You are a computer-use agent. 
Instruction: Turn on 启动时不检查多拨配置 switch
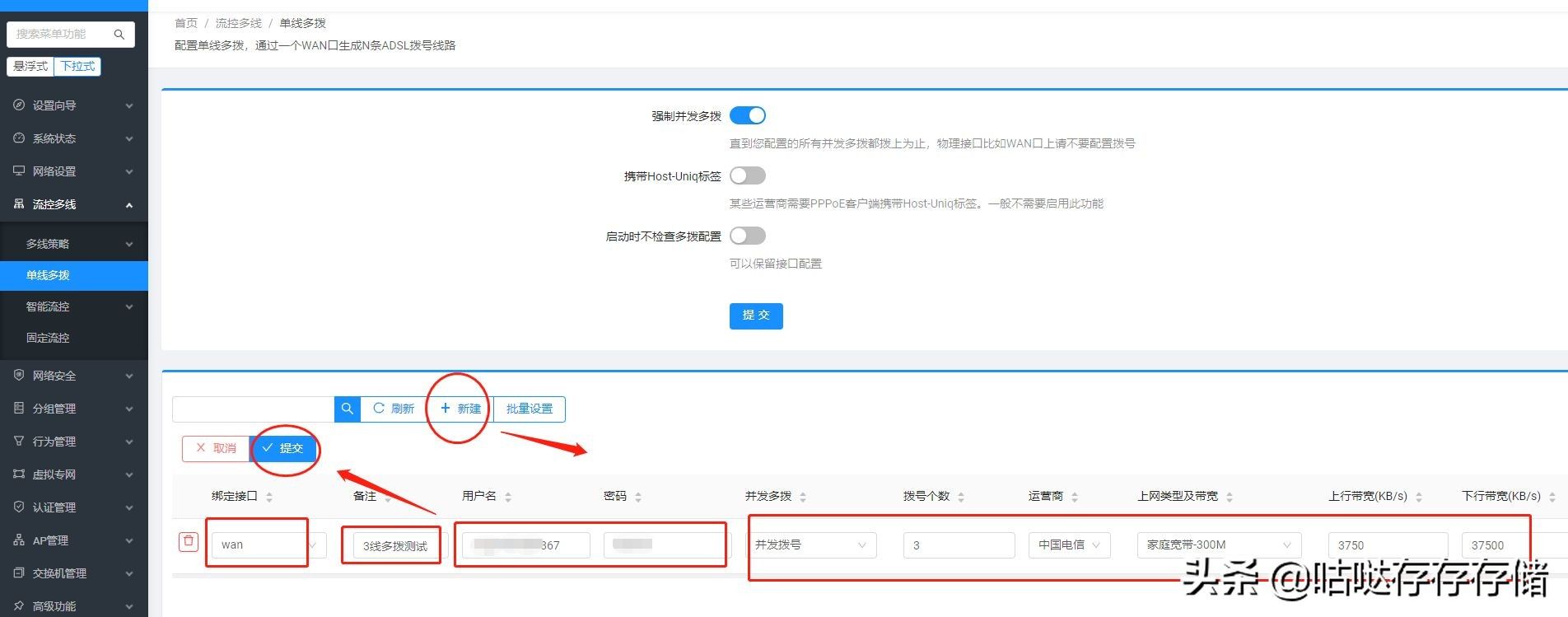coord(748,236)
